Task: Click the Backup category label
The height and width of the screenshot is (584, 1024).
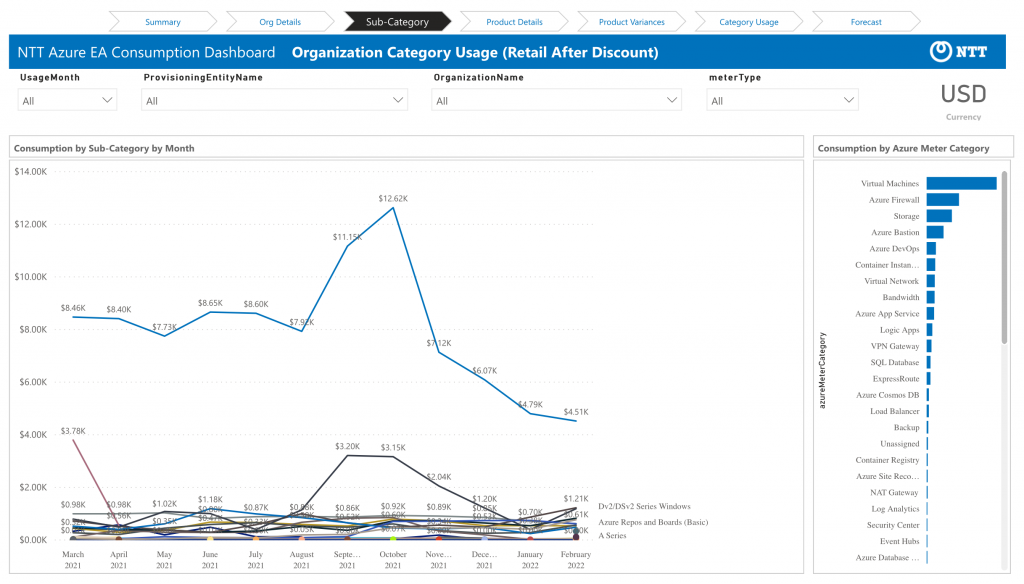Action: [x=906, y=427]
